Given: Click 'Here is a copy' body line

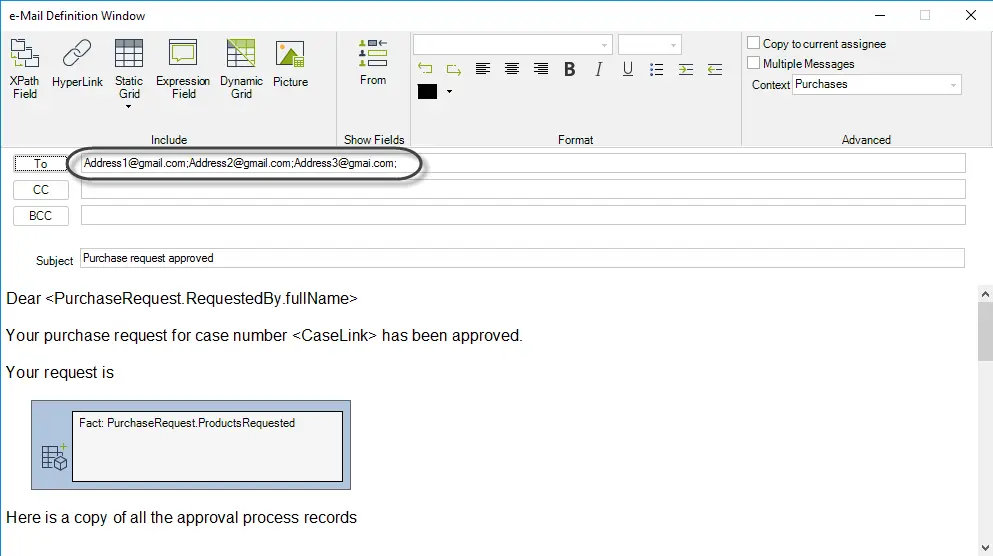Looking at the screenshot, I should (x=181, y=517).
